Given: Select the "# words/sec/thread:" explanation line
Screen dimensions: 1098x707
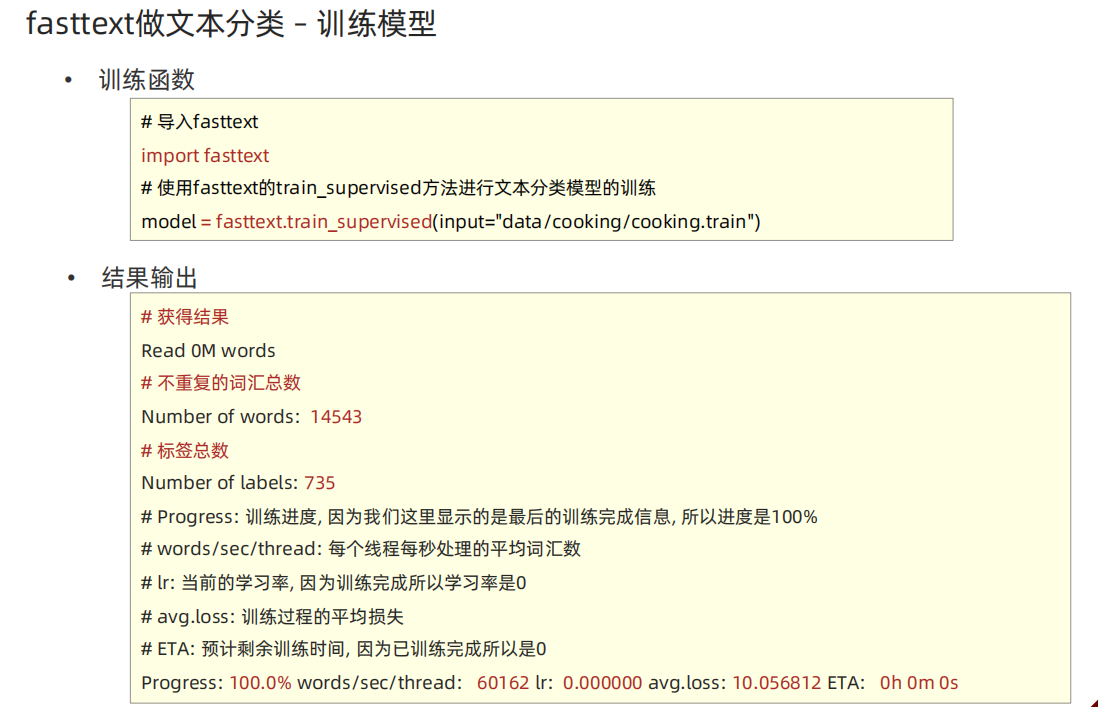Looking at the screenshot, I should click(361, 549).
